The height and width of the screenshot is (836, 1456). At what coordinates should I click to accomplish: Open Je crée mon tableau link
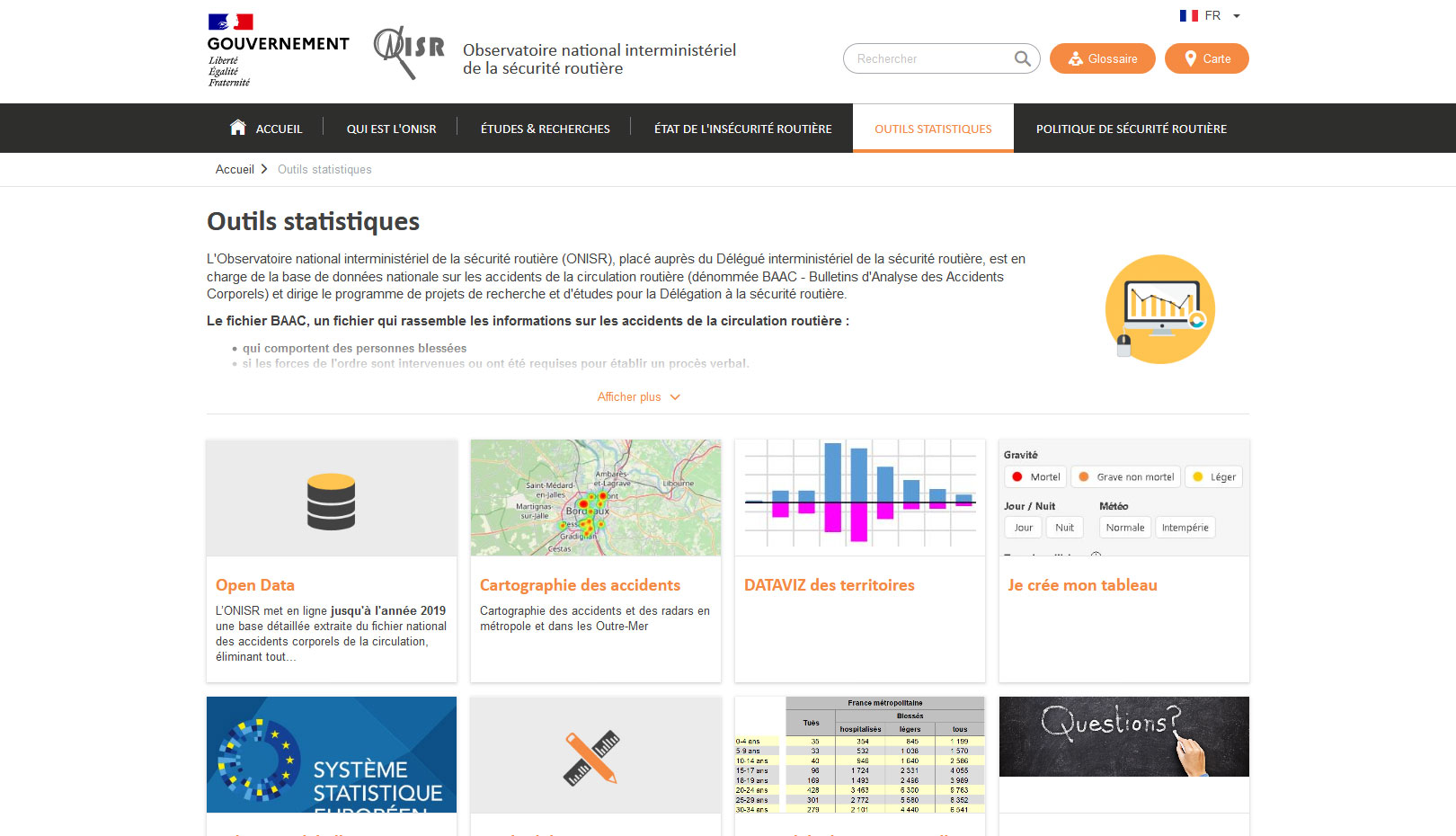coord(1082,585)
